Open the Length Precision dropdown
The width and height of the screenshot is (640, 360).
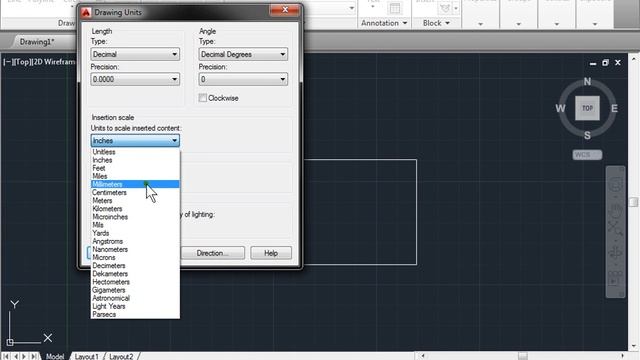(135, 79)
